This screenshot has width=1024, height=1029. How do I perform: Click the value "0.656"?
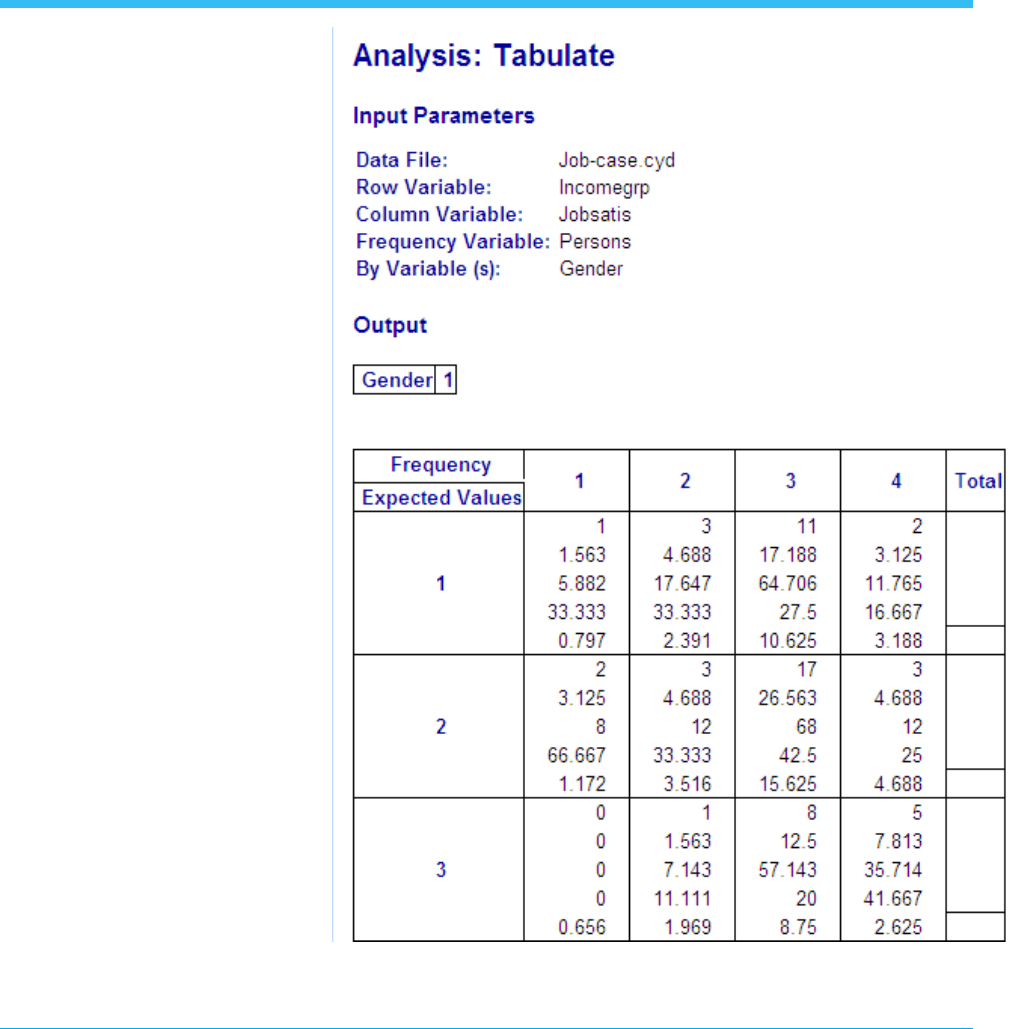pos(582,927)
